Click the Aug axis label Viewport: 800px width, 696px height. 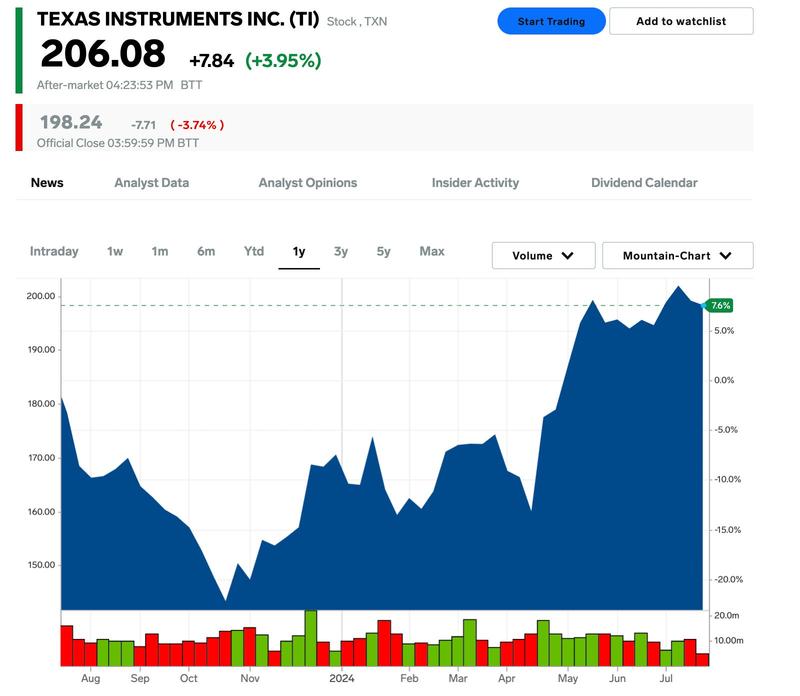point(90,678)
